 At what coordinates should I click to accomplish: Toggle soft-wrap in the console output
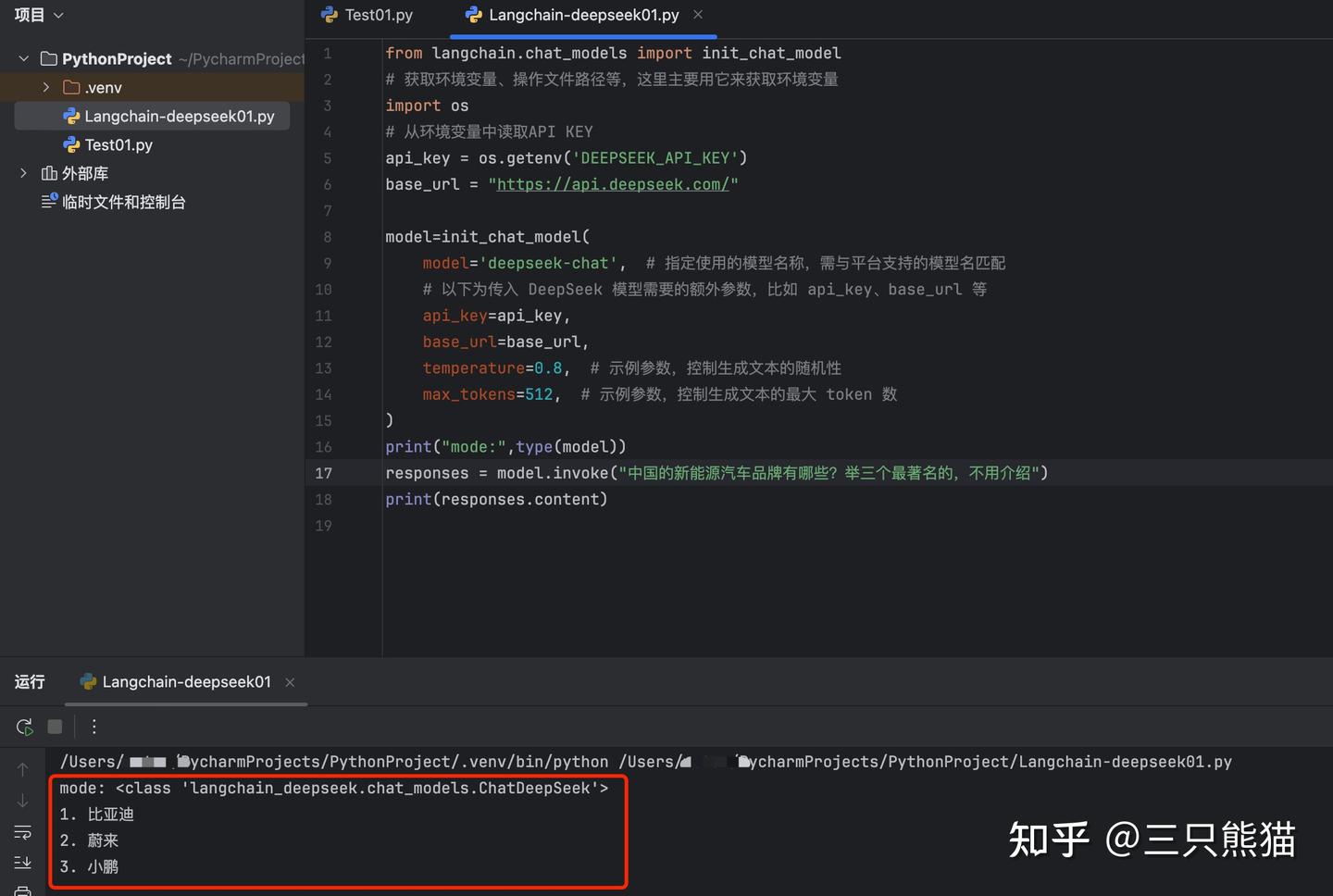pyautogui.click(x=23, y=832)
